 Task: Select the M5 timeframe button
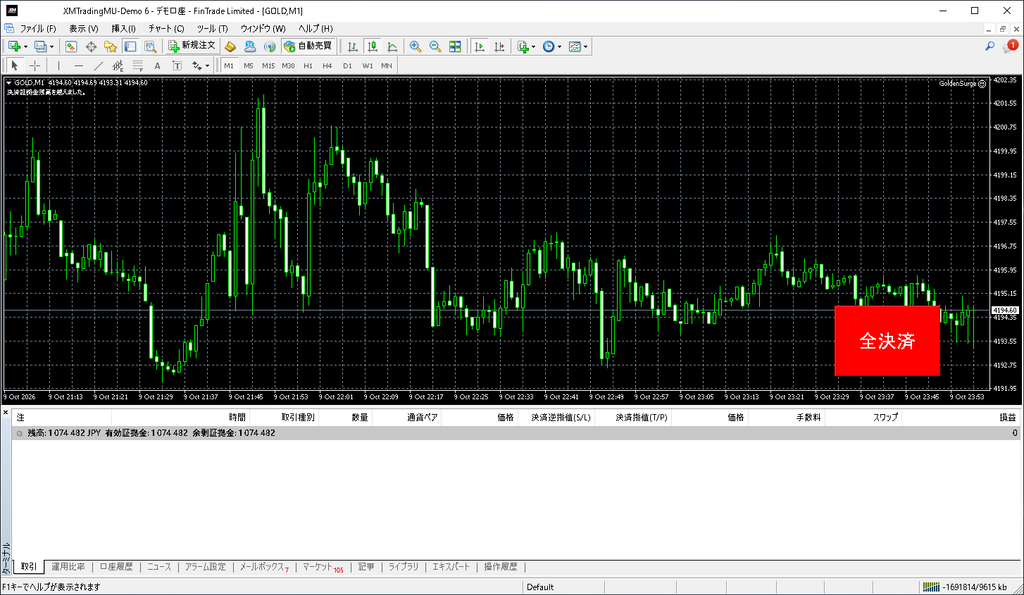tap(248, 65)
